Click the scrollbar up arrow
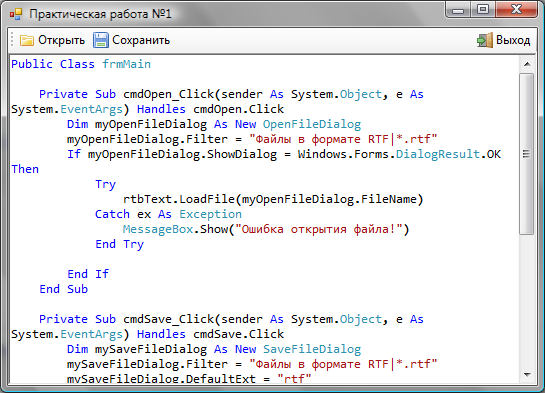The width and height of the screenshot is (545, 393). coord(527,64)
